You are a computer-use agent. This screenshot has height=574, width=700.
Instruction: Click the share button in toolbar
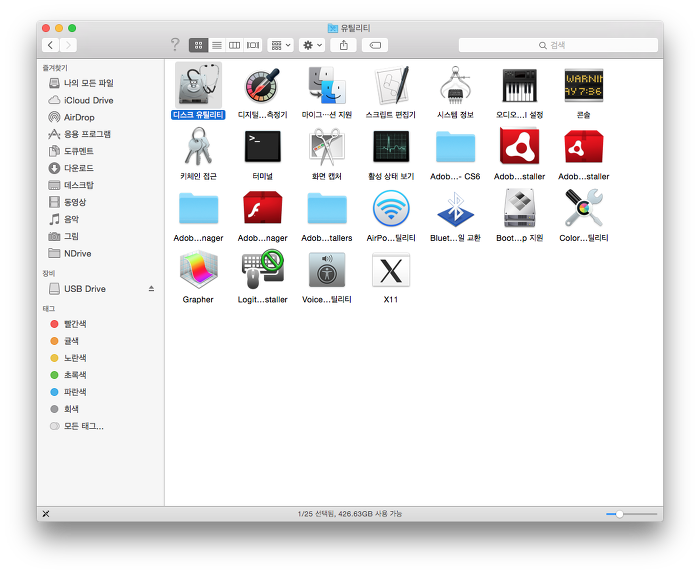(x=343, y=45)
